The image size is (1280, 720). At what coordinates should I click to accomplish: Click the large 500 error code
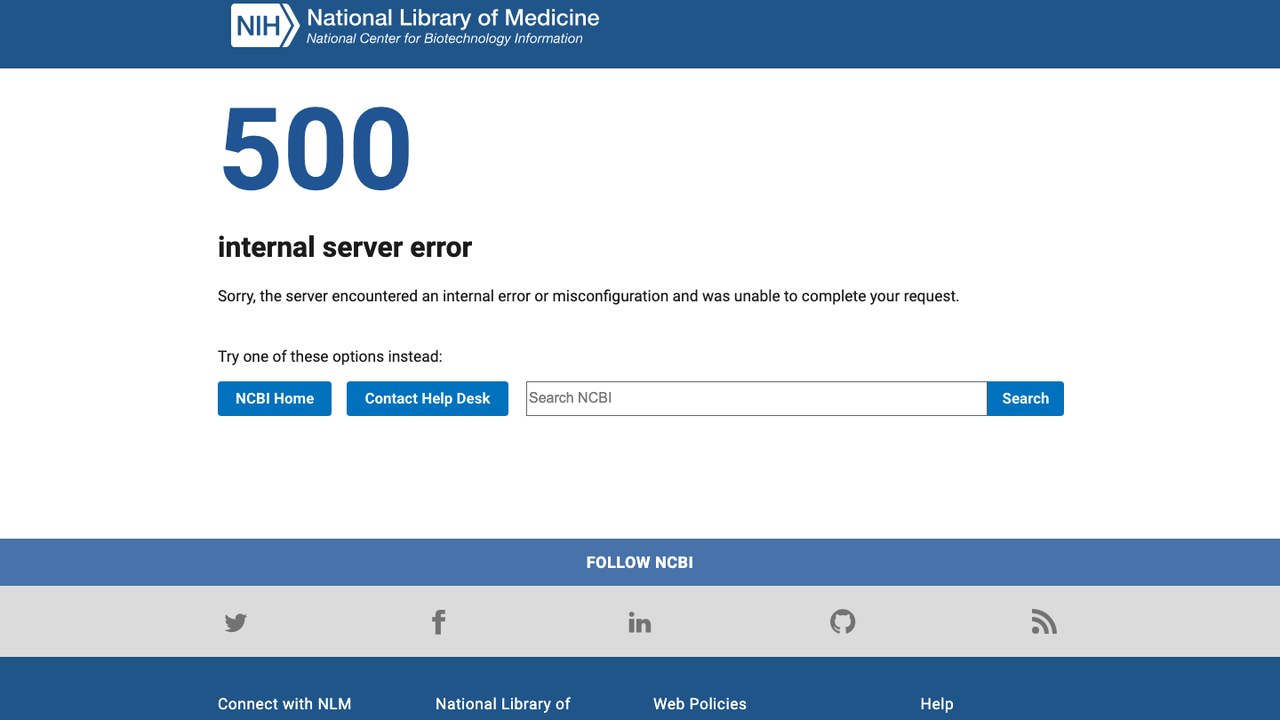[316, 149]
